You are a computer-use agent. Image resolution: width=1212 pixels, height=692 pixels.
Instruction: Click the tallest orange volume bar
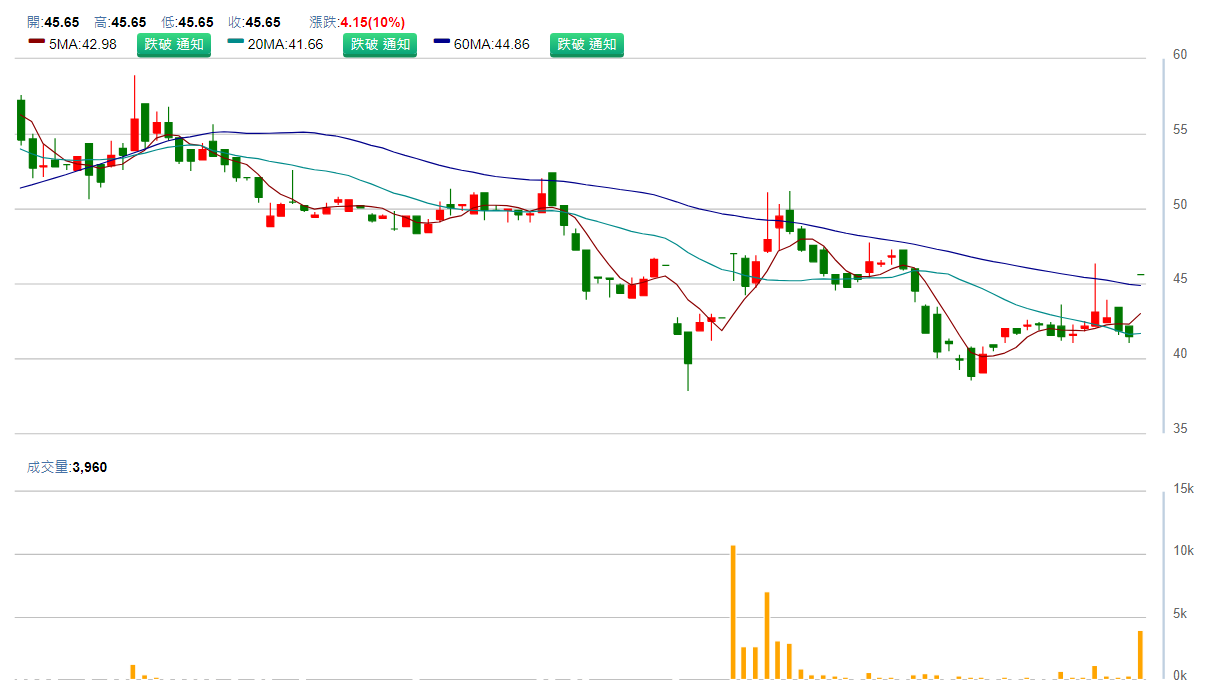click(733, 612)
